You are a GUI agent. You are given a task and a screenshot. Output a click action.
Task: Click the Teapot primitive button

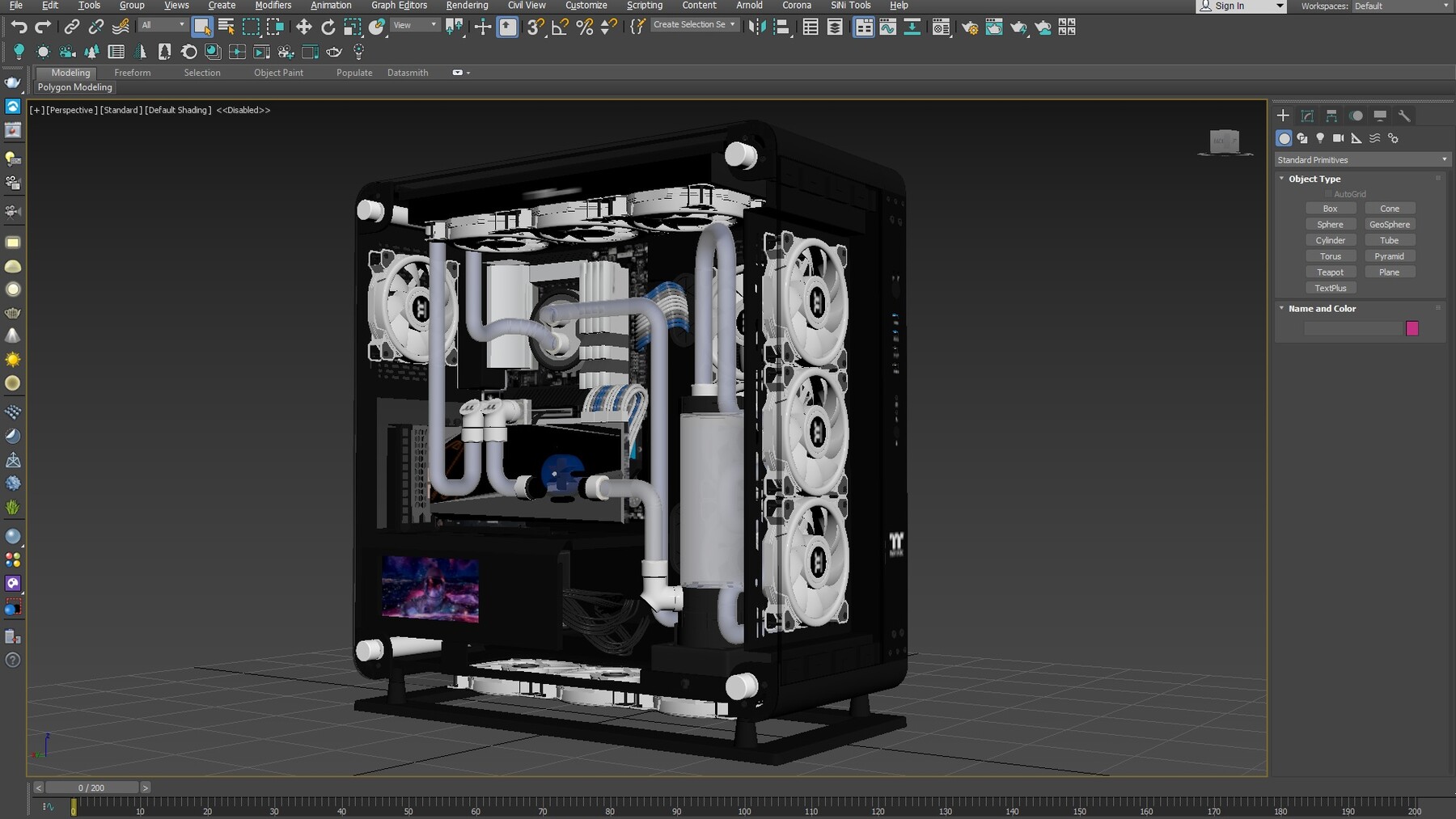[1331, 272]
